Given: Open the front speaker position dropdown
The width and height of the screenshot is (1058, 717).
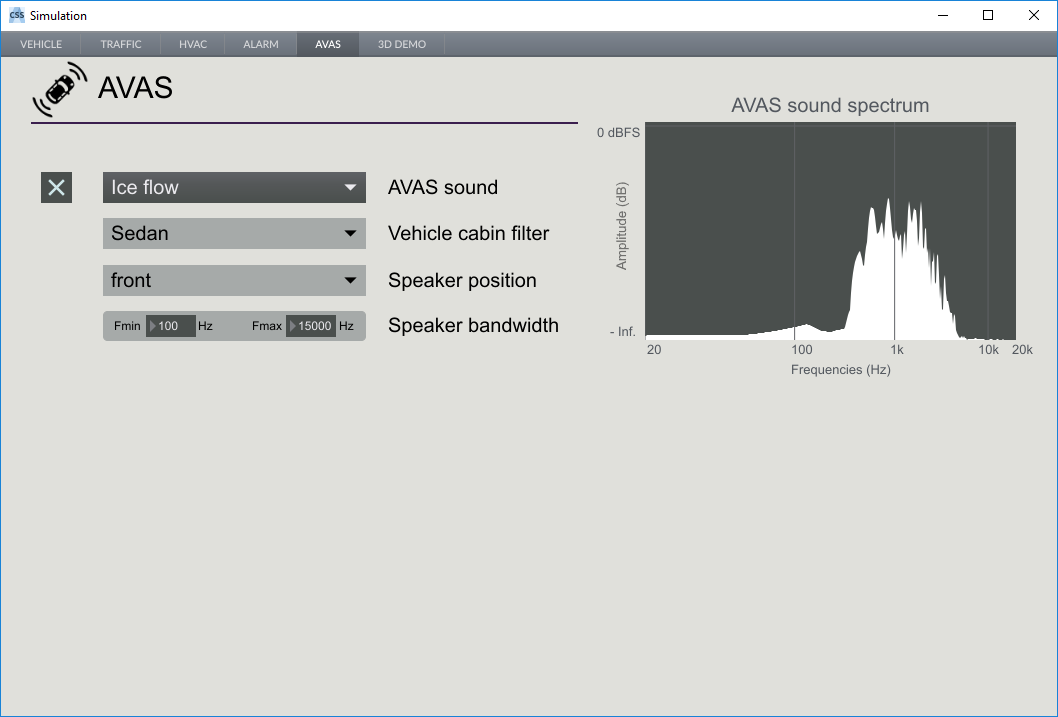Looking at the screenshot, I should (234, 280).
